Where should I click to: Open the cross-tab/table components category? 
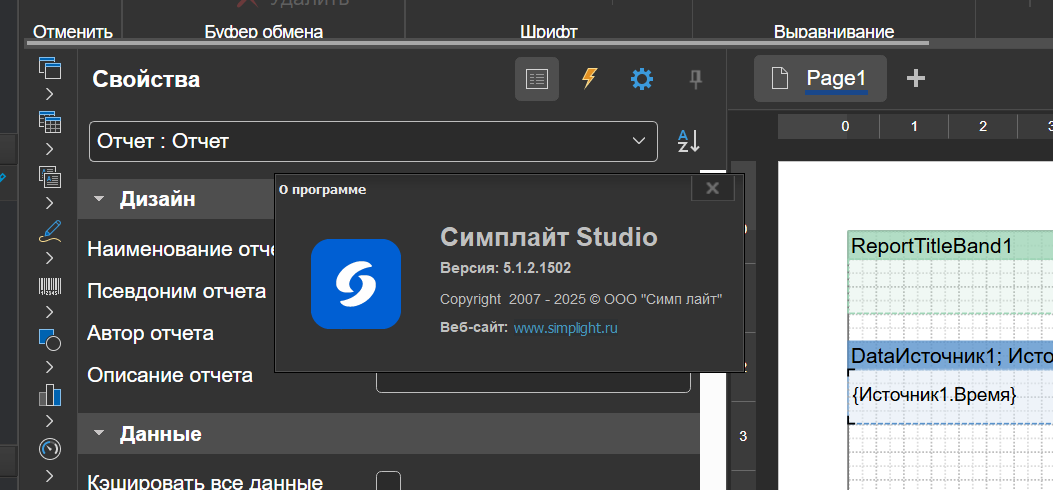click(x=49, y=123)
